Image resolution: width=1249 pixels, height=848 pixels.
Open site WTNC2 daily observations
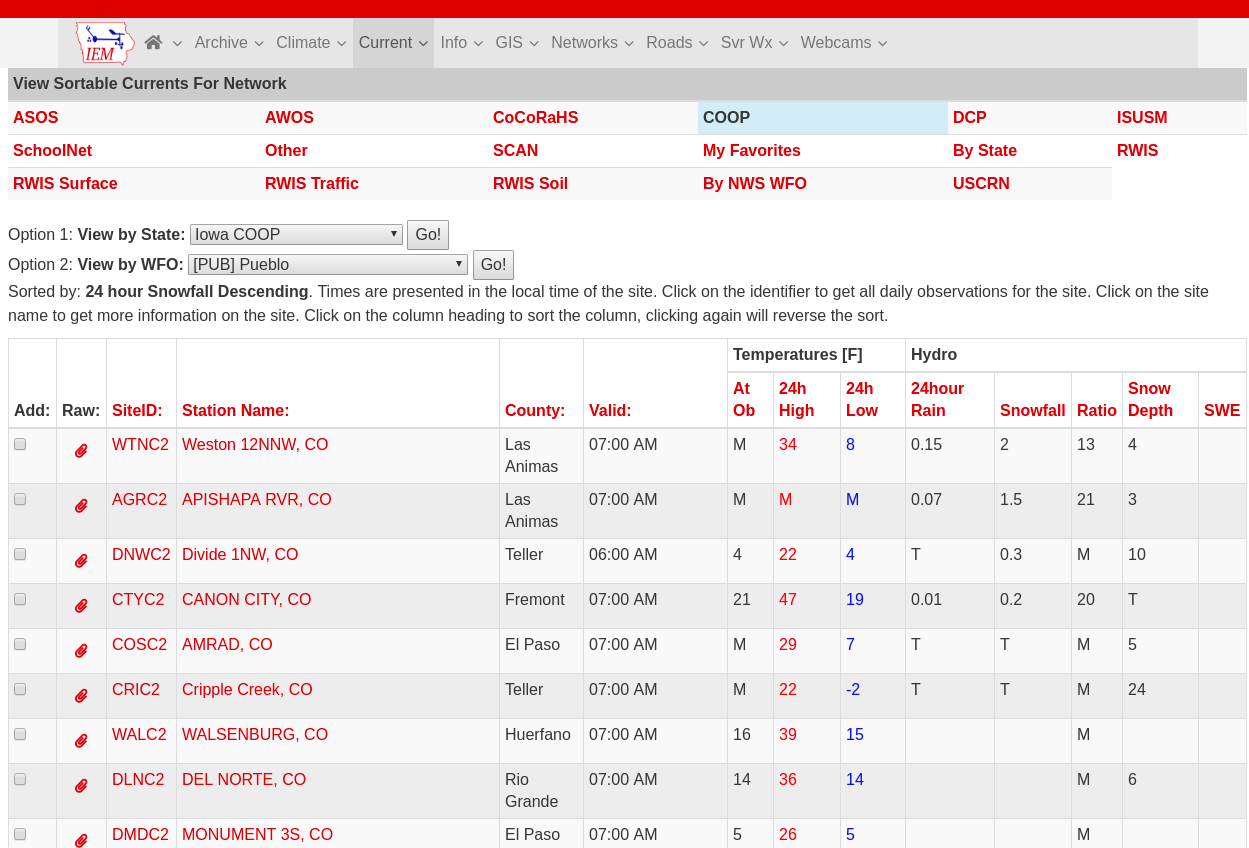point(140,444)
